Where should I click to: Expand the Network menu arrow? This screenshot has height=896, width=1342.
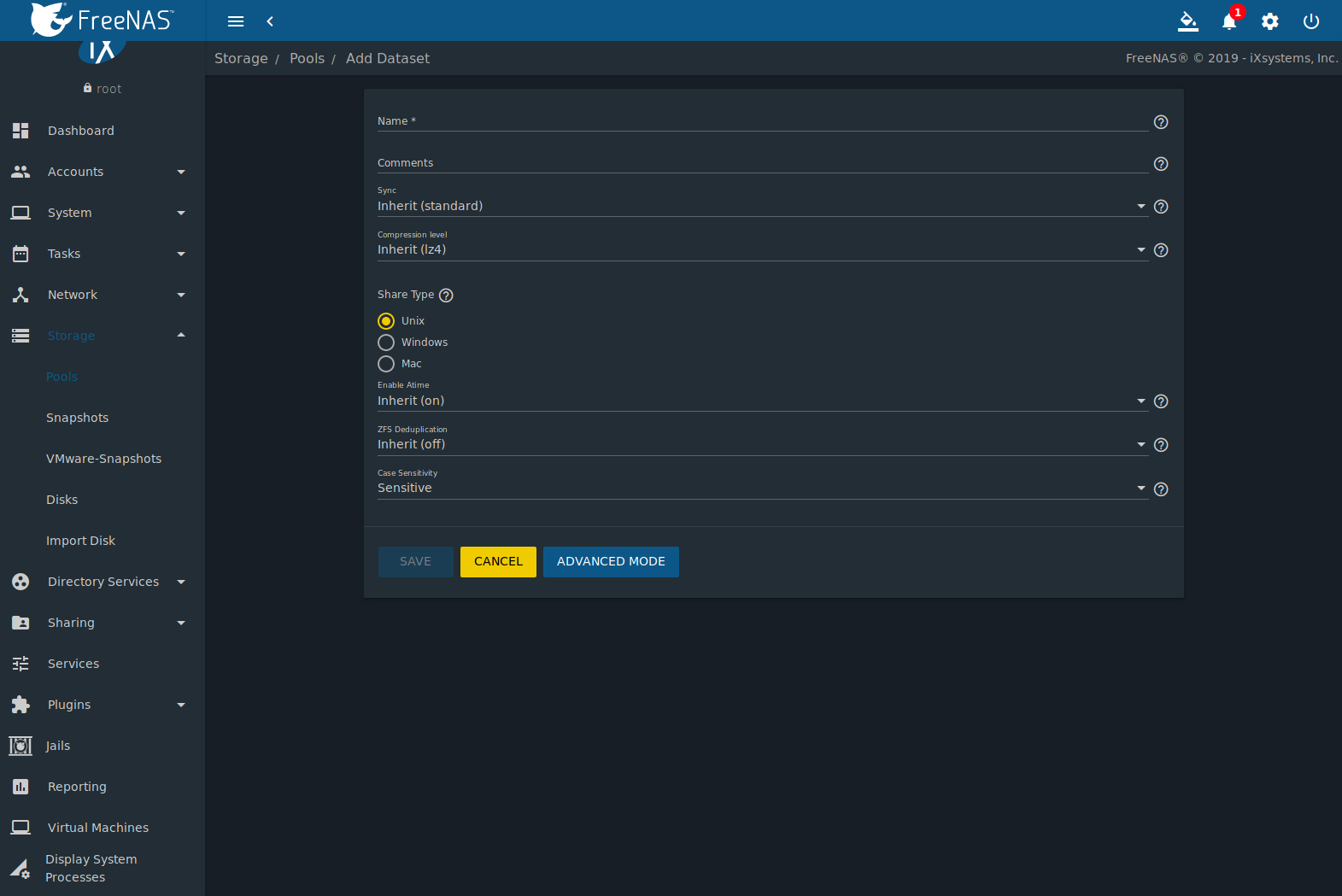181,295
